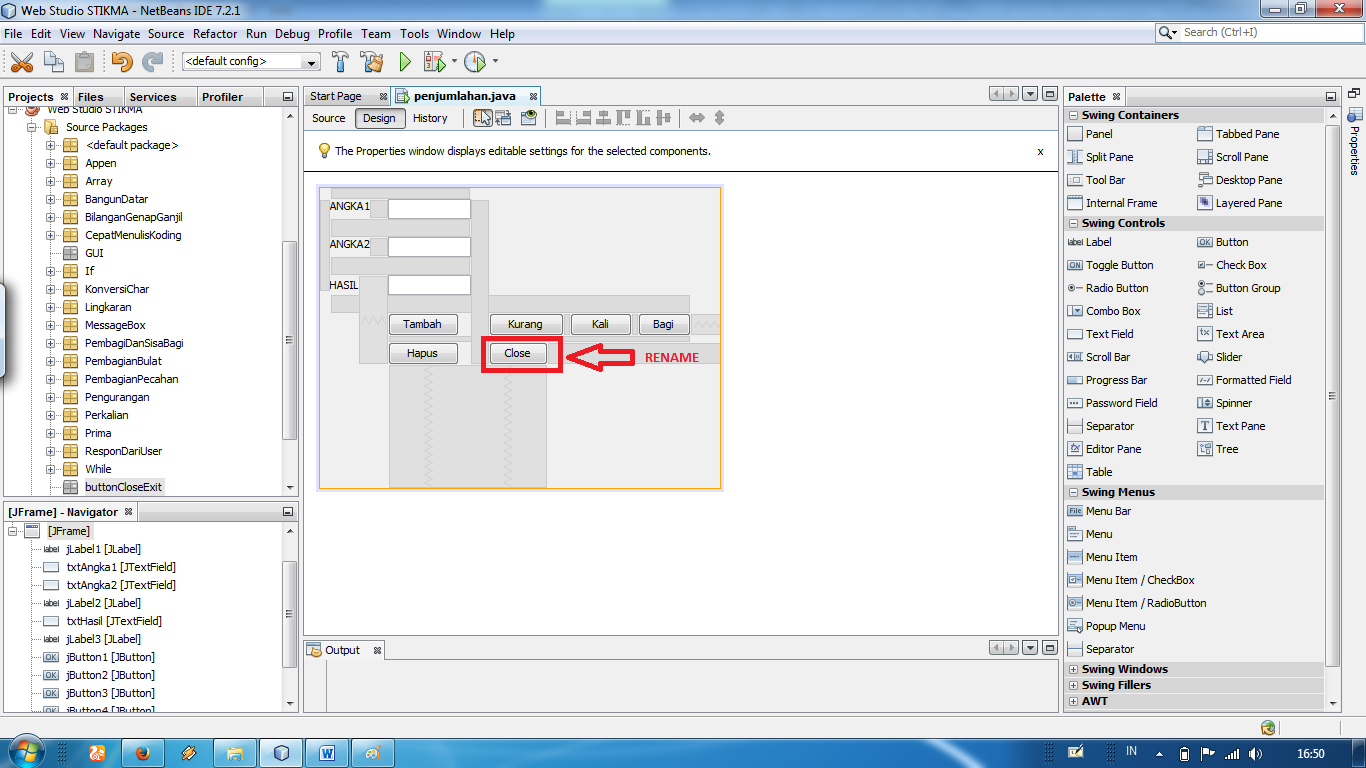Screen dimensions: 1366x768
Task: Open Microsoft Word from the taskbar
Action: click(x=327, y=752)
